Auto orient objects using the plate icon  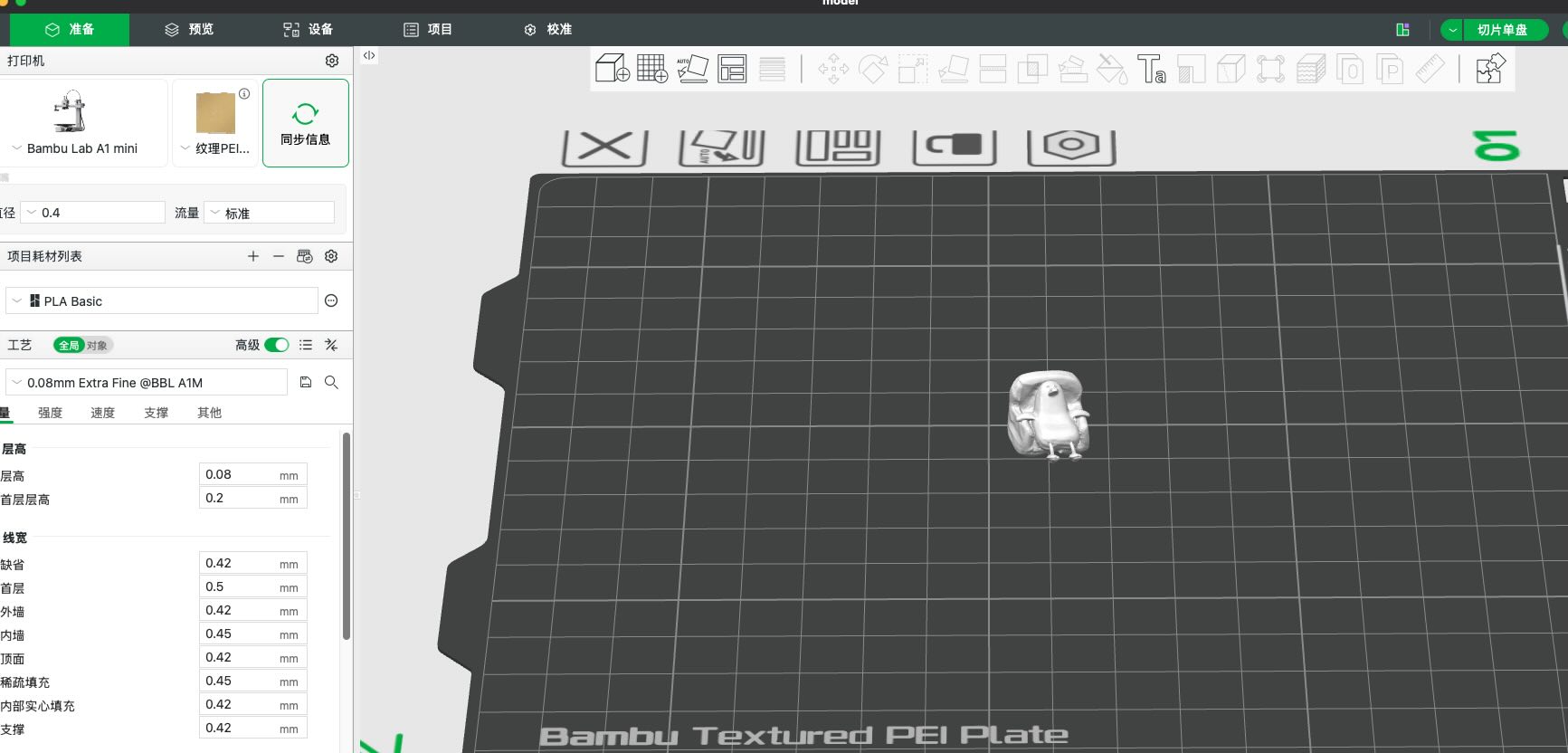(x=722, y=147)
